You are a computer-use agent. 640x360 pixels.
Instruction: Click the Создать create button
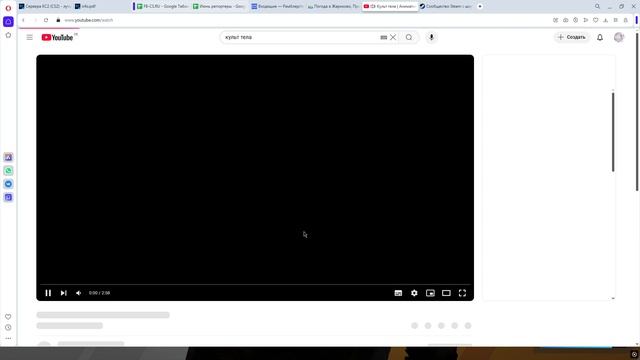coord(571,37)
